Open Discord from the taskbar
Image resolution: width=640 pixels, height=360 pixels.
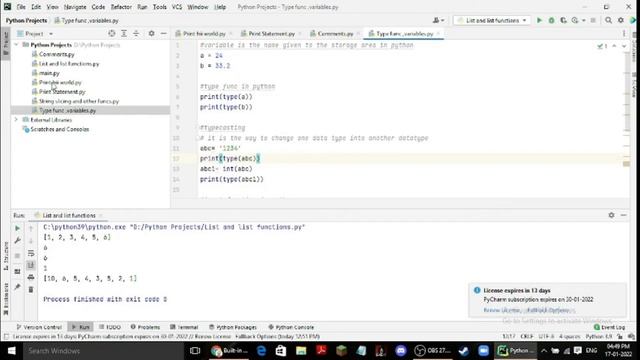[401, 351]
